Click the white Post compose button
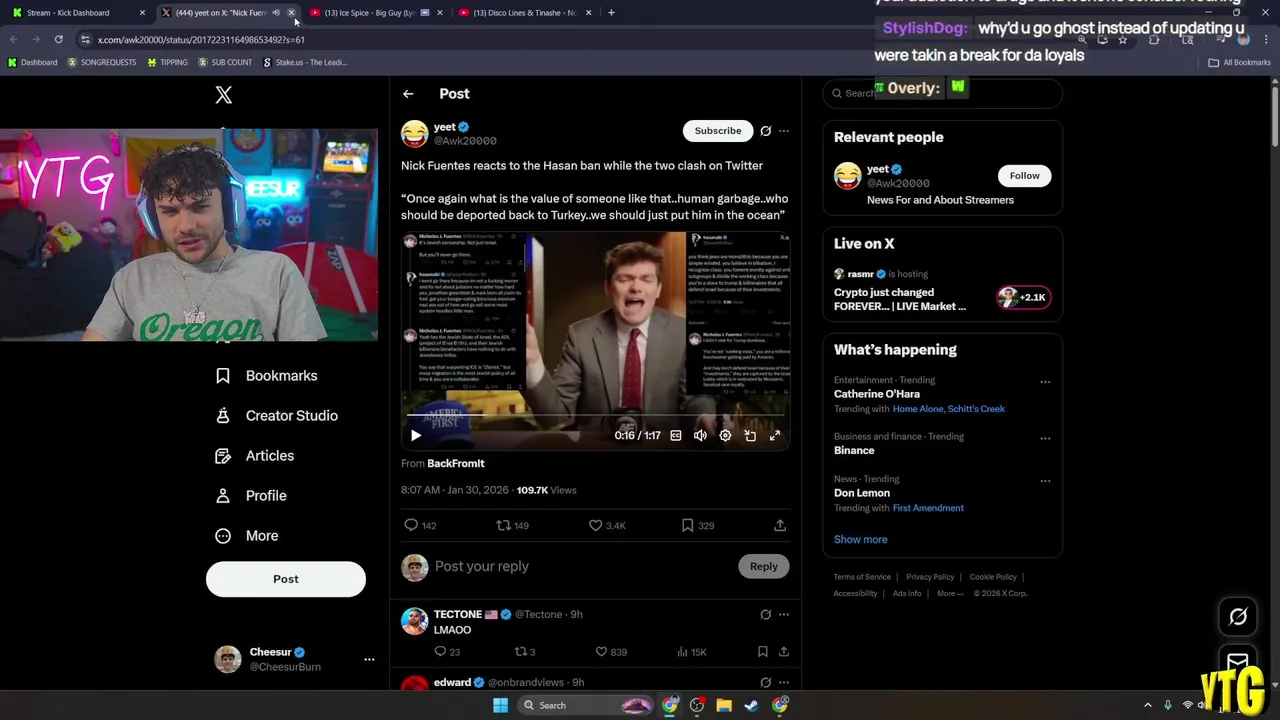 coord(286,579)
